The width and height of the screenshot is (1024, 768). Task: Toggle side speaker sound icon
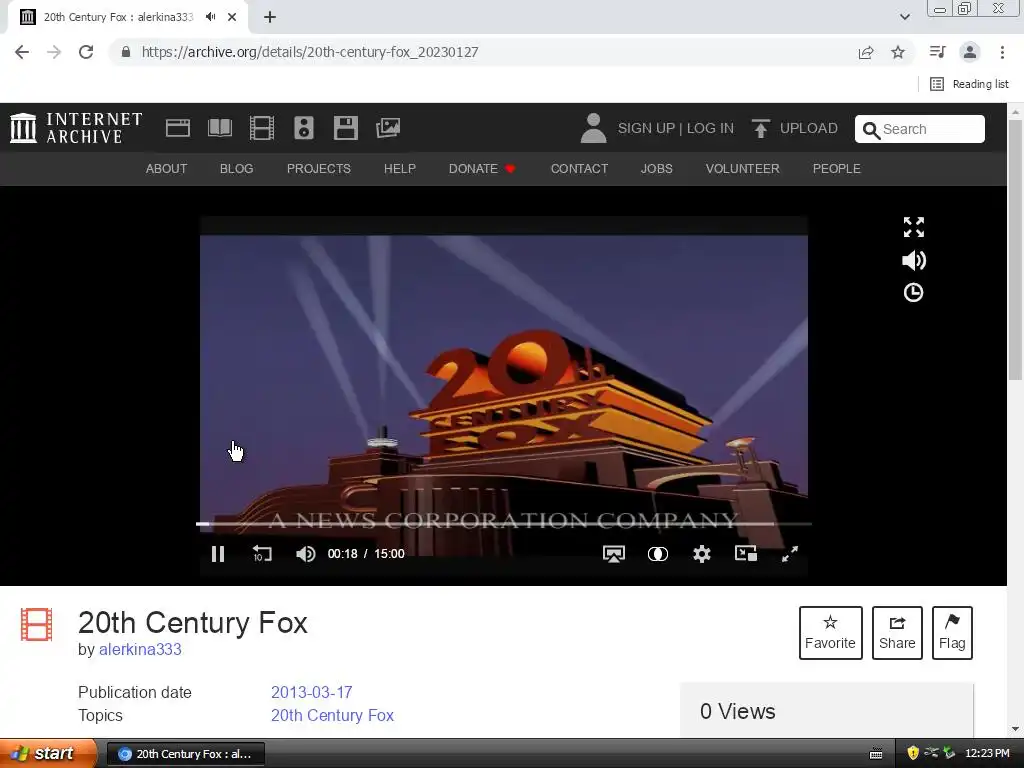tap(914, 261)
